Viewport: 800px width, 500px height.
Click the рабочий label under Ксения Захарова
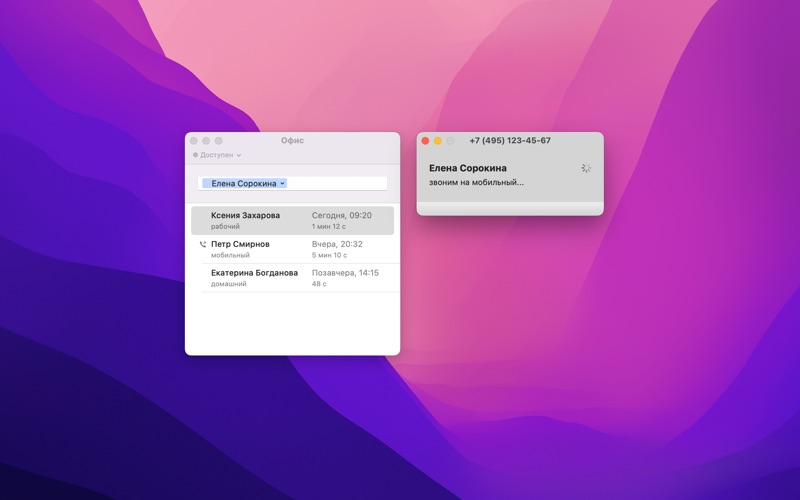225,226
